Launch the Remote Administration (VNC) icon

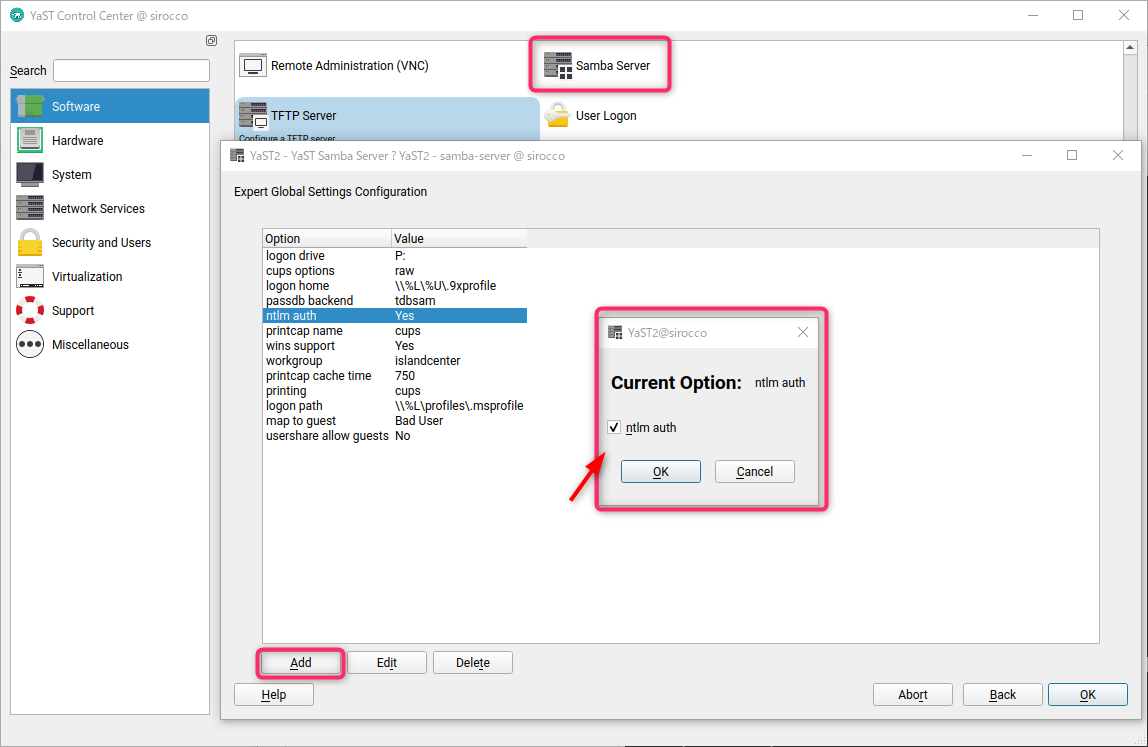[253, 65]
